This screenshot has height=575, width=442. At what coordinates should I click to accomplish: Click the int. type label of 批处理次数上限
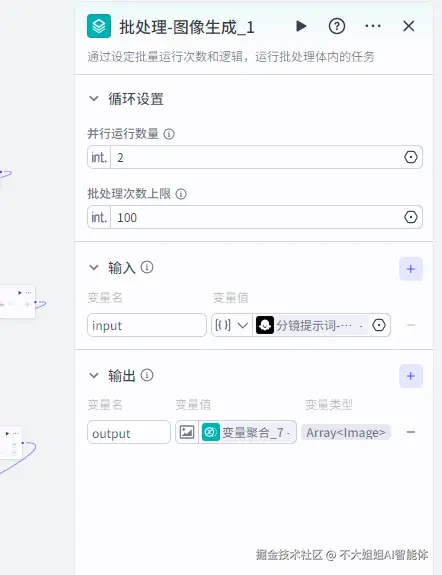[99, 217]
